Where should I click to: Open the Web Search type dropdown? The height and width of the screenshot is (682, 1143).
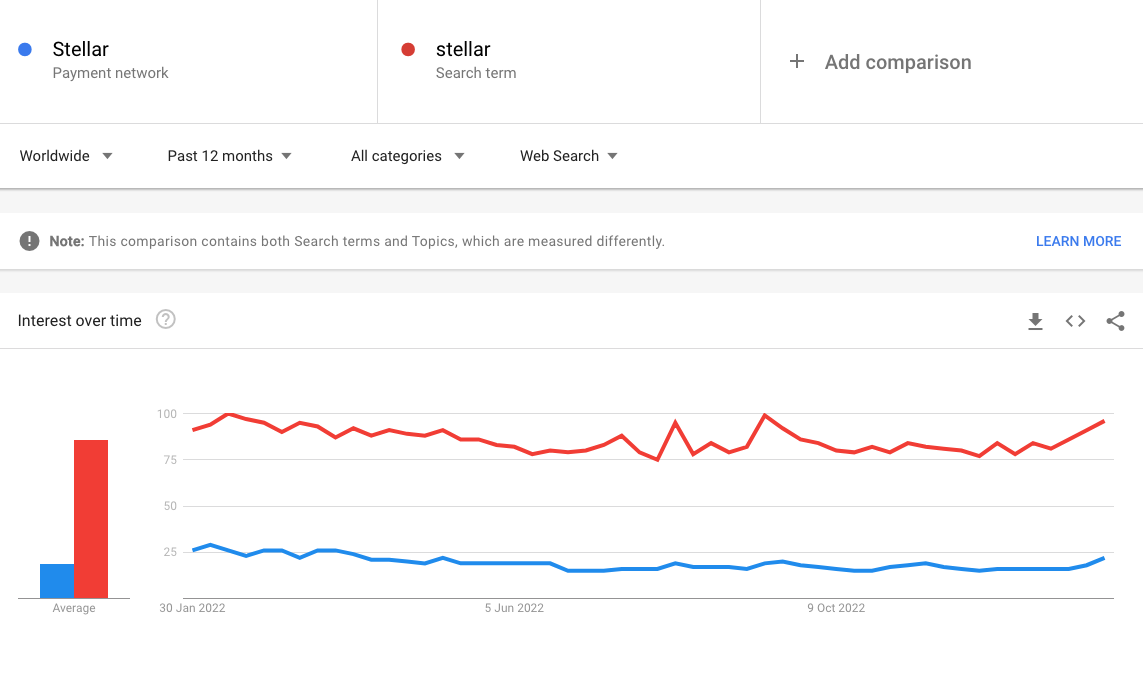[569, 156]
